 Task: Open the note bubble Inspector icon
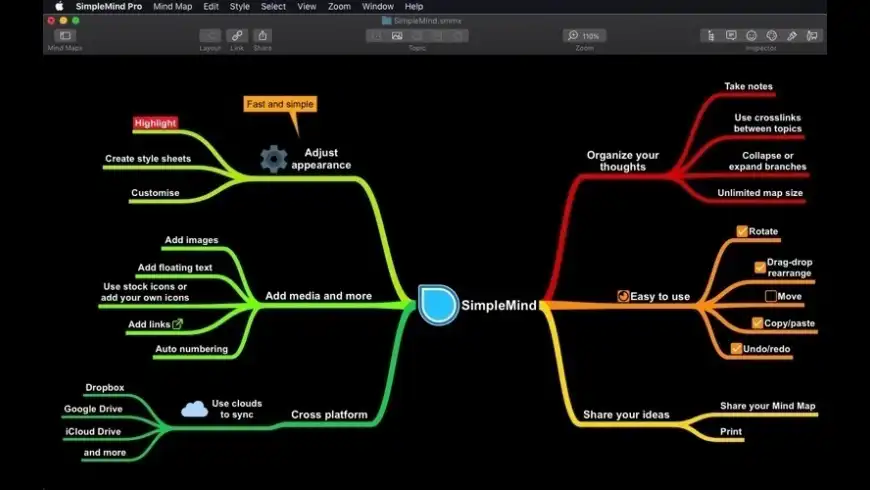tap(731, 36)
